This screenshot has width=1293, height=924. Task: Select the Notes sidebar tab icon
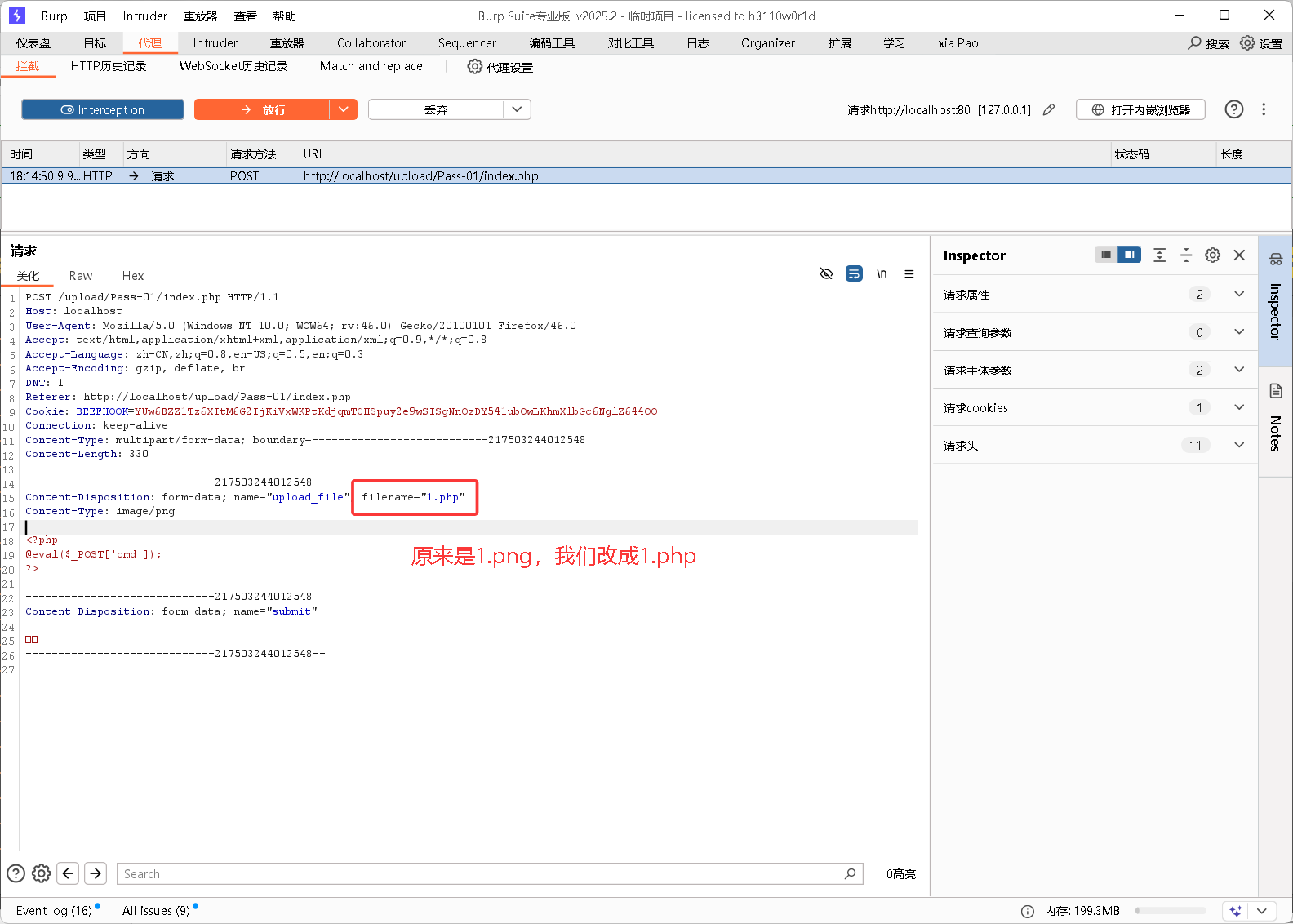[1276, 391]
